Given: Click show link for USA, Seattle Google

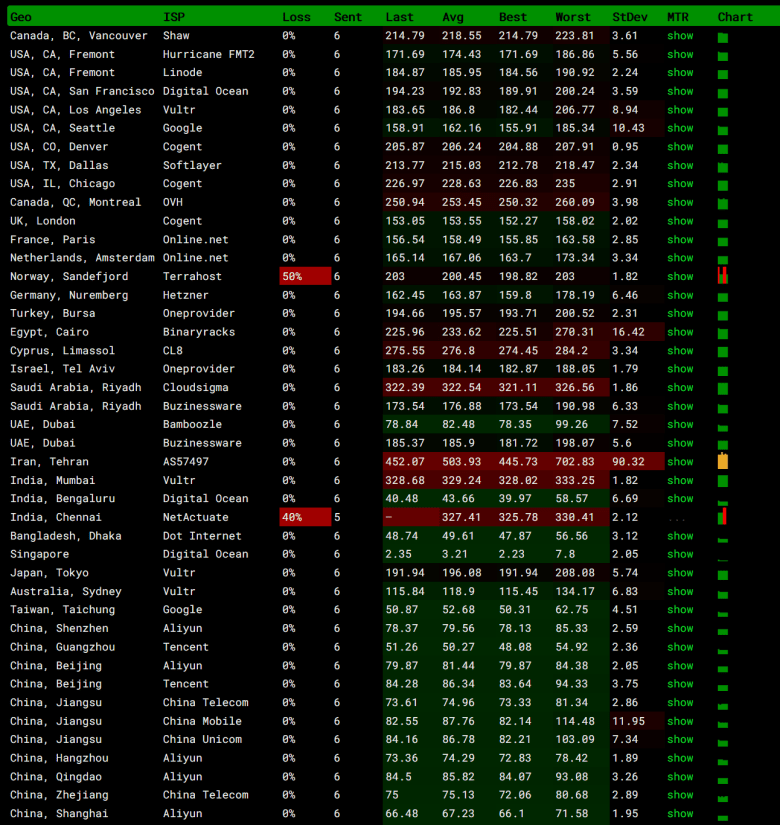Looking at the screenshot, I should click(680, 128).
